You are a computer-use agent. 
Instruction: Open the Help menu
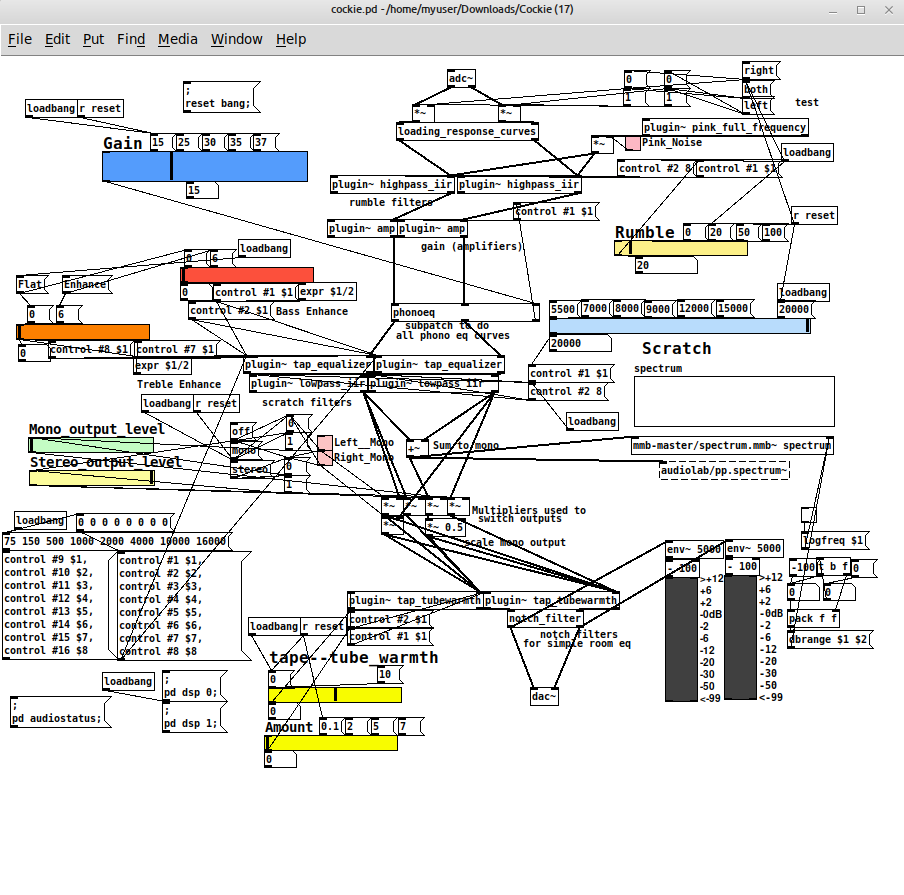click(x=291, y=39)
